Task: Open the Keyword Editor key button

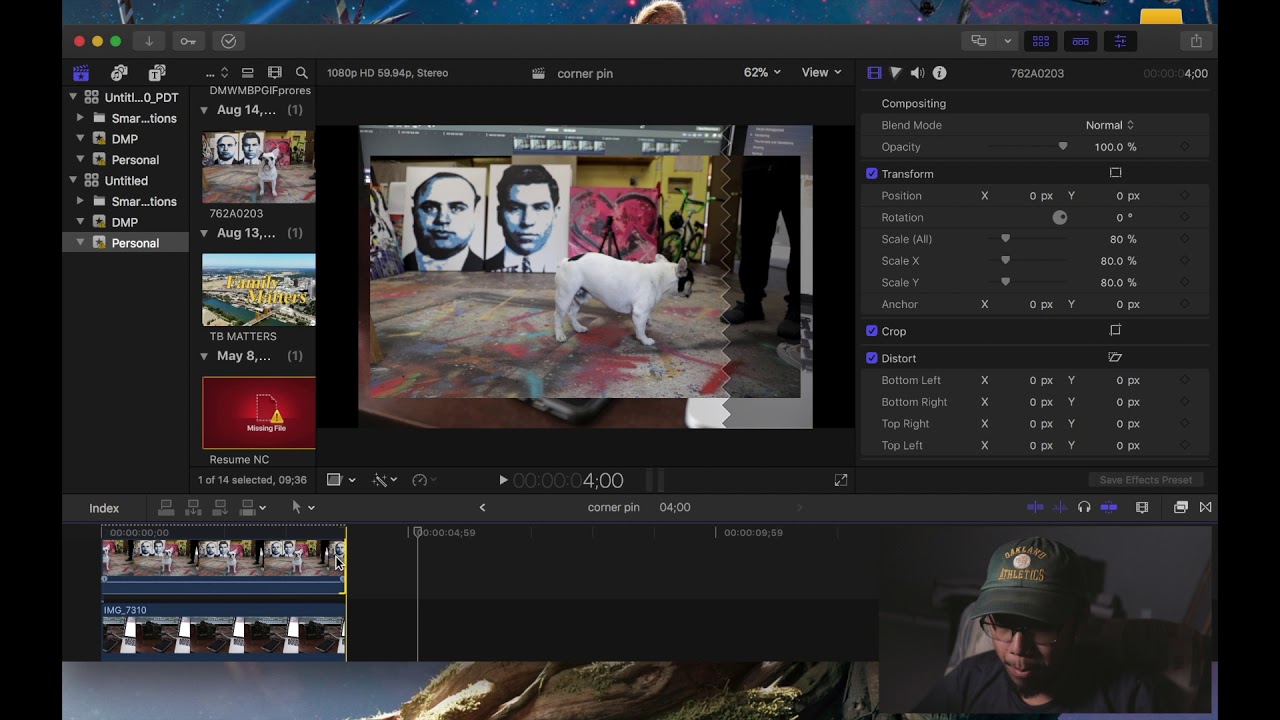Action: tap(188, 41)
